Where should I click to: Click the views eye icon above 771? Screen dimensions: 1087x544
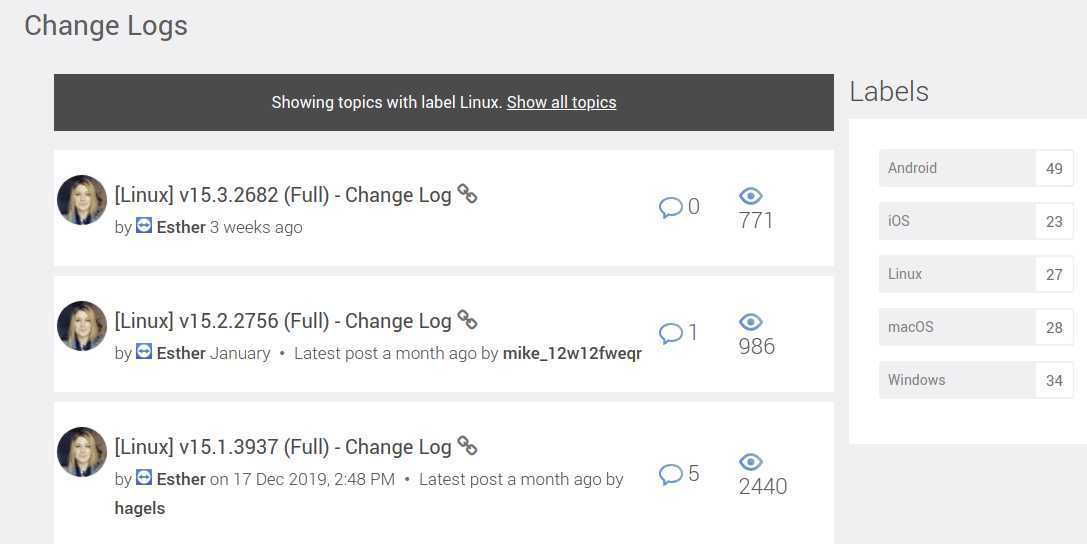pos(750,196)
